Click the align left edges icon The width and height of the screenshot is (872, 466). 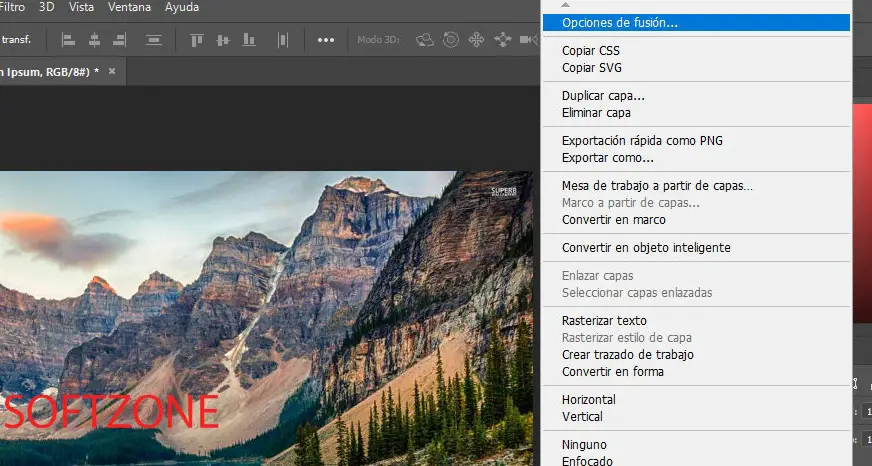pos(69,40)
